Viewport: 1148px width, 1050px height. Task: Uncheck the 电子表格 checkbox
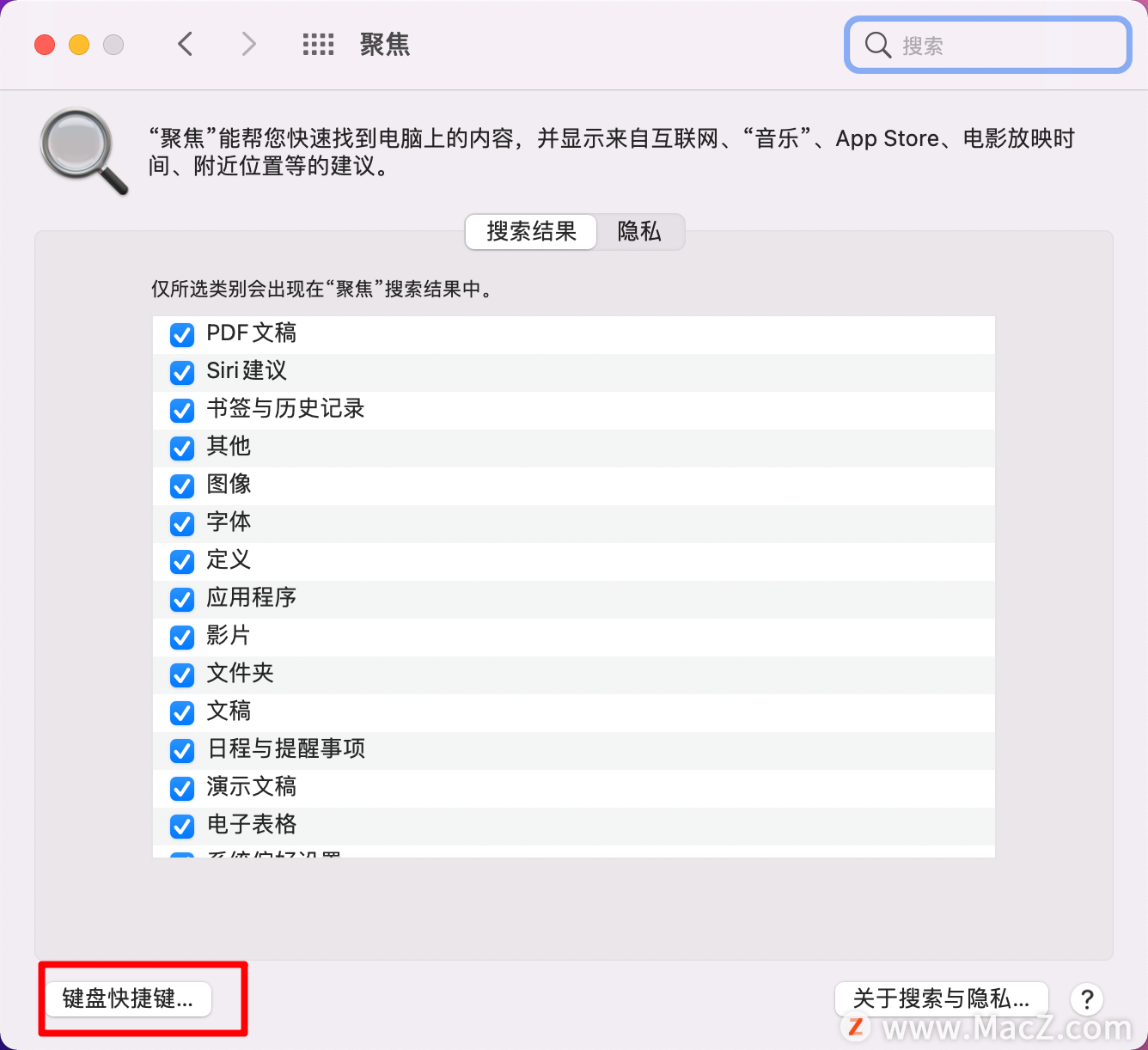182,826
